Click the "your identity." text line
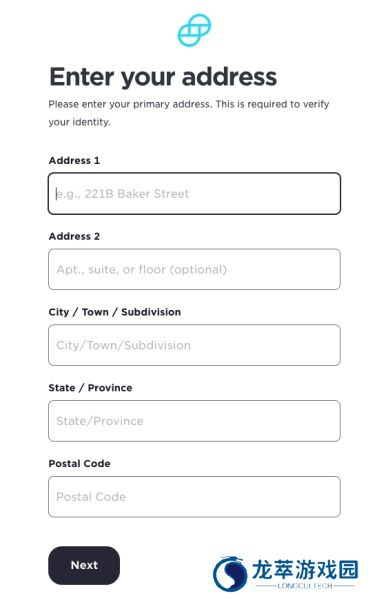The height and width of the screenshot is (600, 386). pyautogui.click(x=80, y=122)
